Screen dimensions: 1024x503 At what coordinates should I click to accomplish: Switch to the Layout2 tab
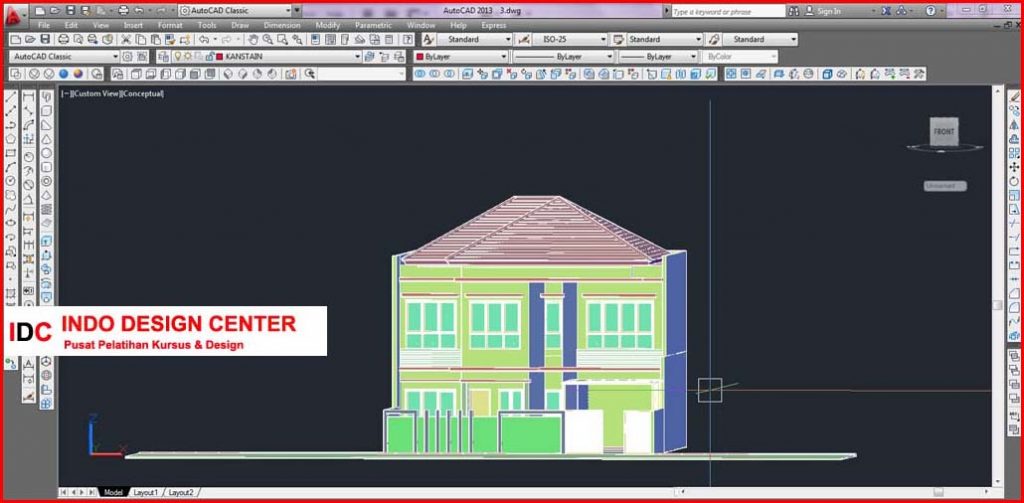(x=181, y=492)
